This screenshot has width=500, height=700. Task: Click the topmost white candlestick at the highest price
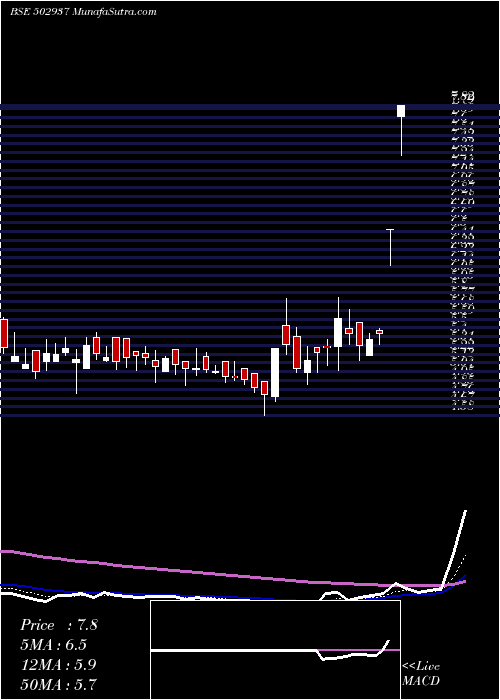(x=401, y=130)
